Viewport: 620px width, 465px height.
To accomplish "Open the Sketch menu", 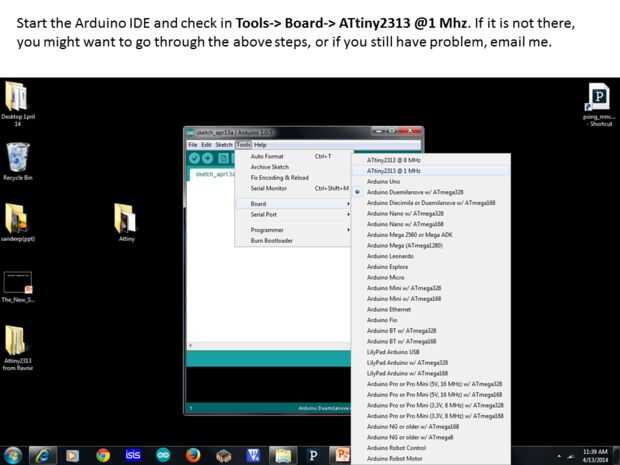I will tap(223, 145).
